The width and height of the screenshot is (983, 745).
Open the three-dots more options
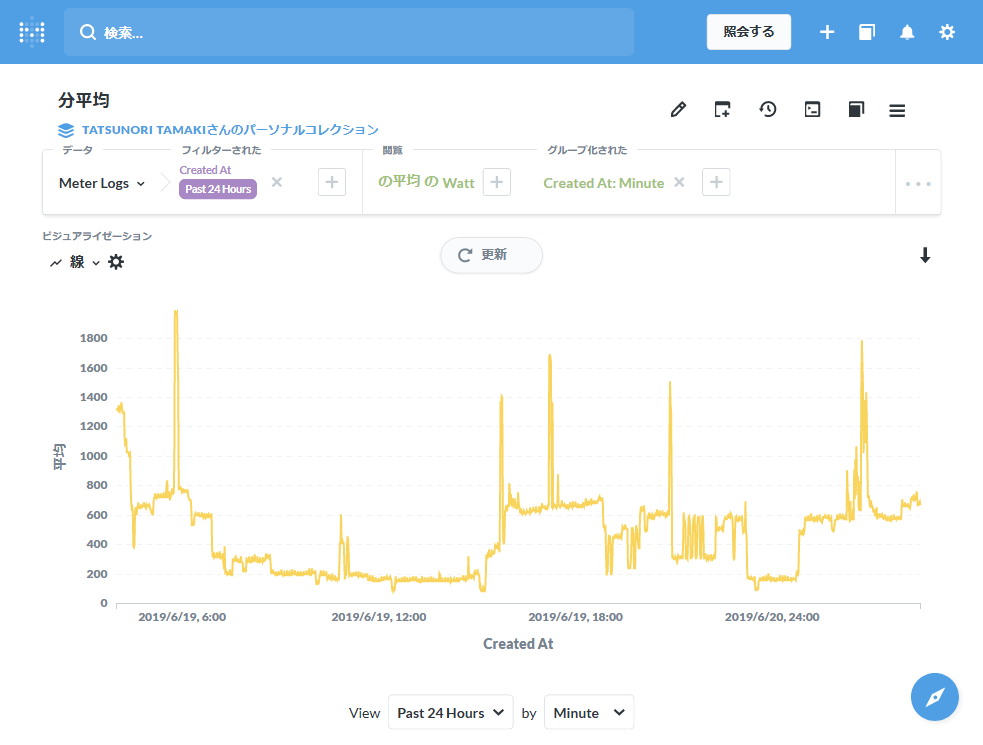[x=918, y=184]
